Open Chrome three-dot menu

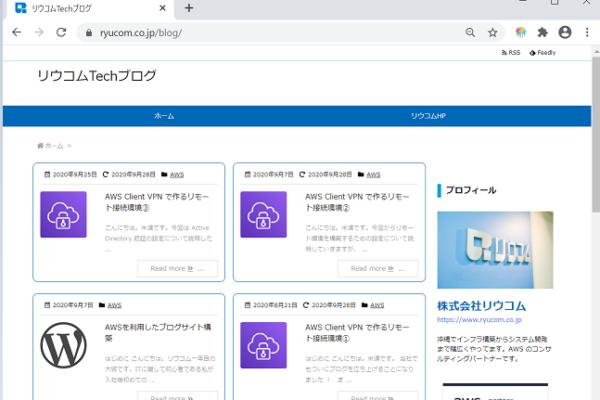coord(587,32)
